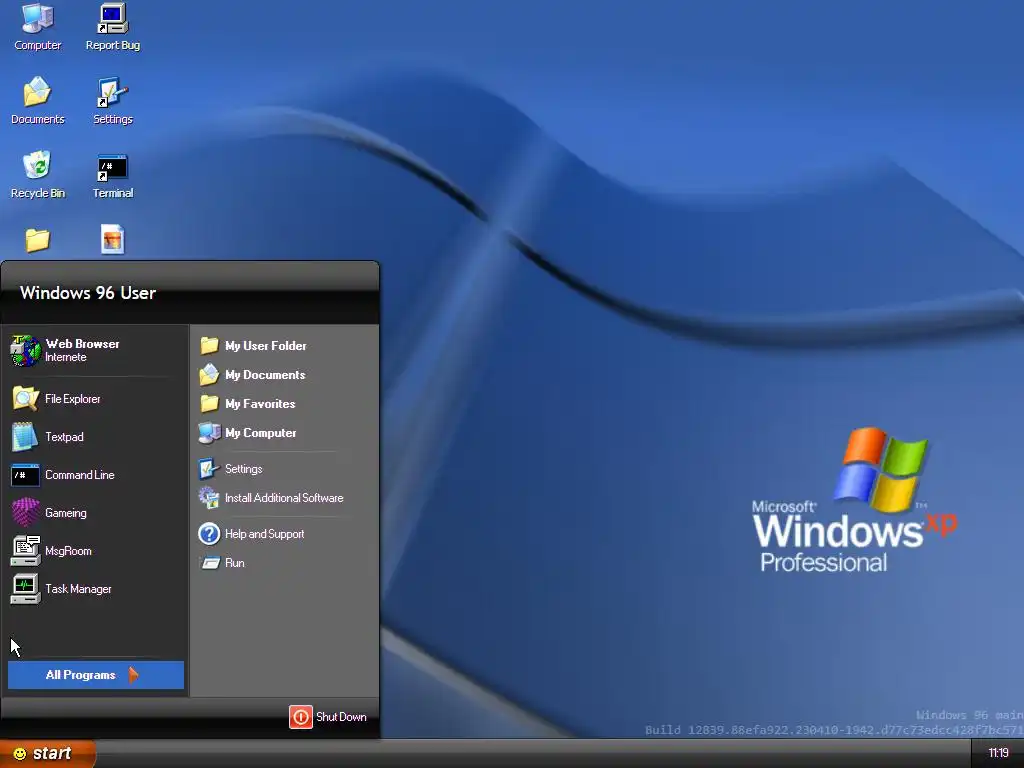The height and width of the screenshot is (768, 1024).
Task: Open All Programs menu
Action: tap(95, 675)
